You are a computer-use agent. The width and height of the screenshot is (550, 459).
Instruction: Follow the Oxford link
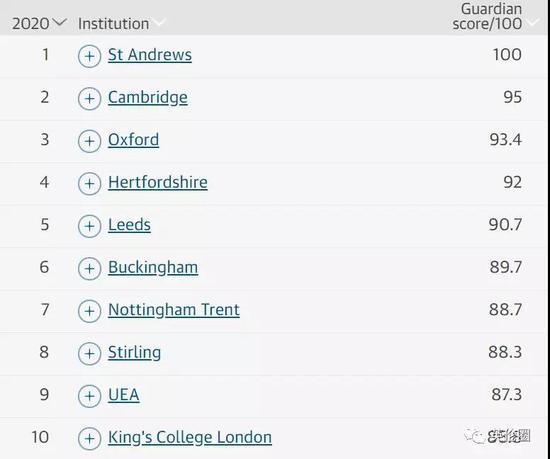133,140
